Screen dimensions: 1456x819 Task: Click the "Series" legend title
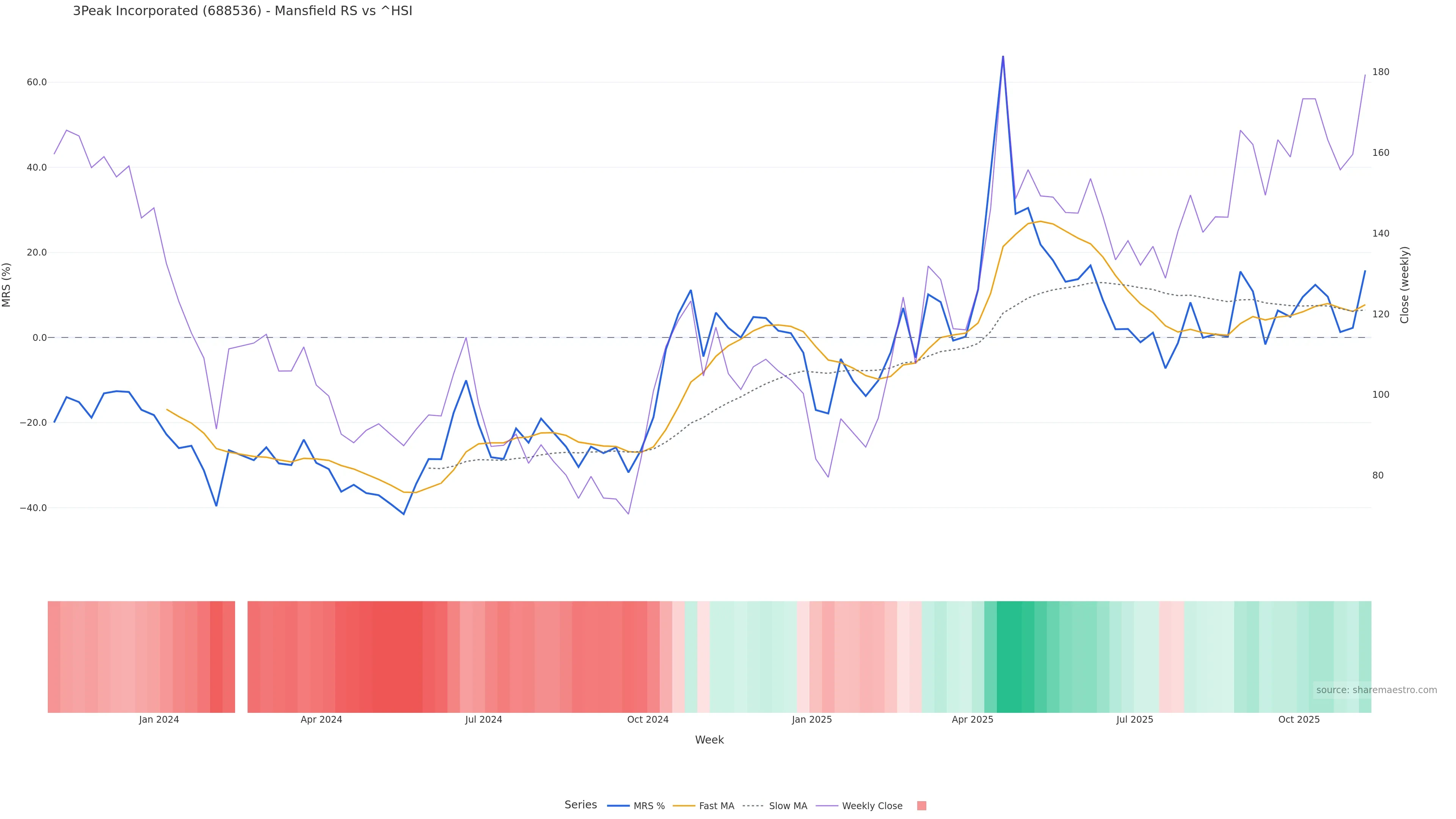[x=581, y=805]
